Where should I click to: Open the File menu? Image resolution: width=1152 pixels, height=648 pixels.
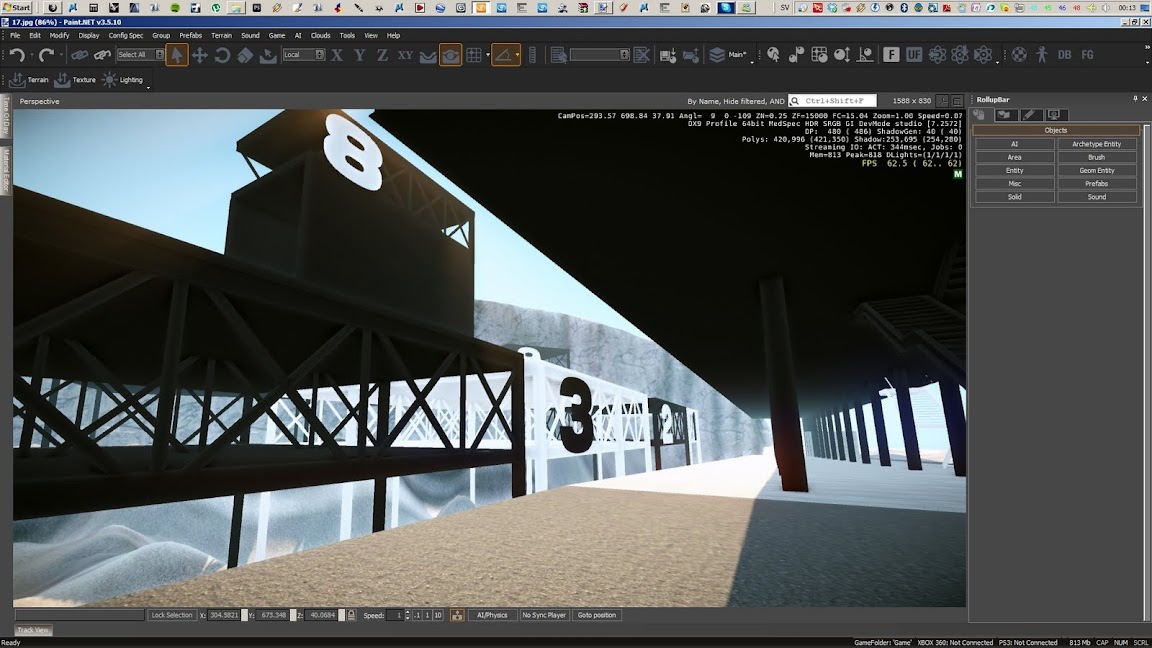(15, 35)
